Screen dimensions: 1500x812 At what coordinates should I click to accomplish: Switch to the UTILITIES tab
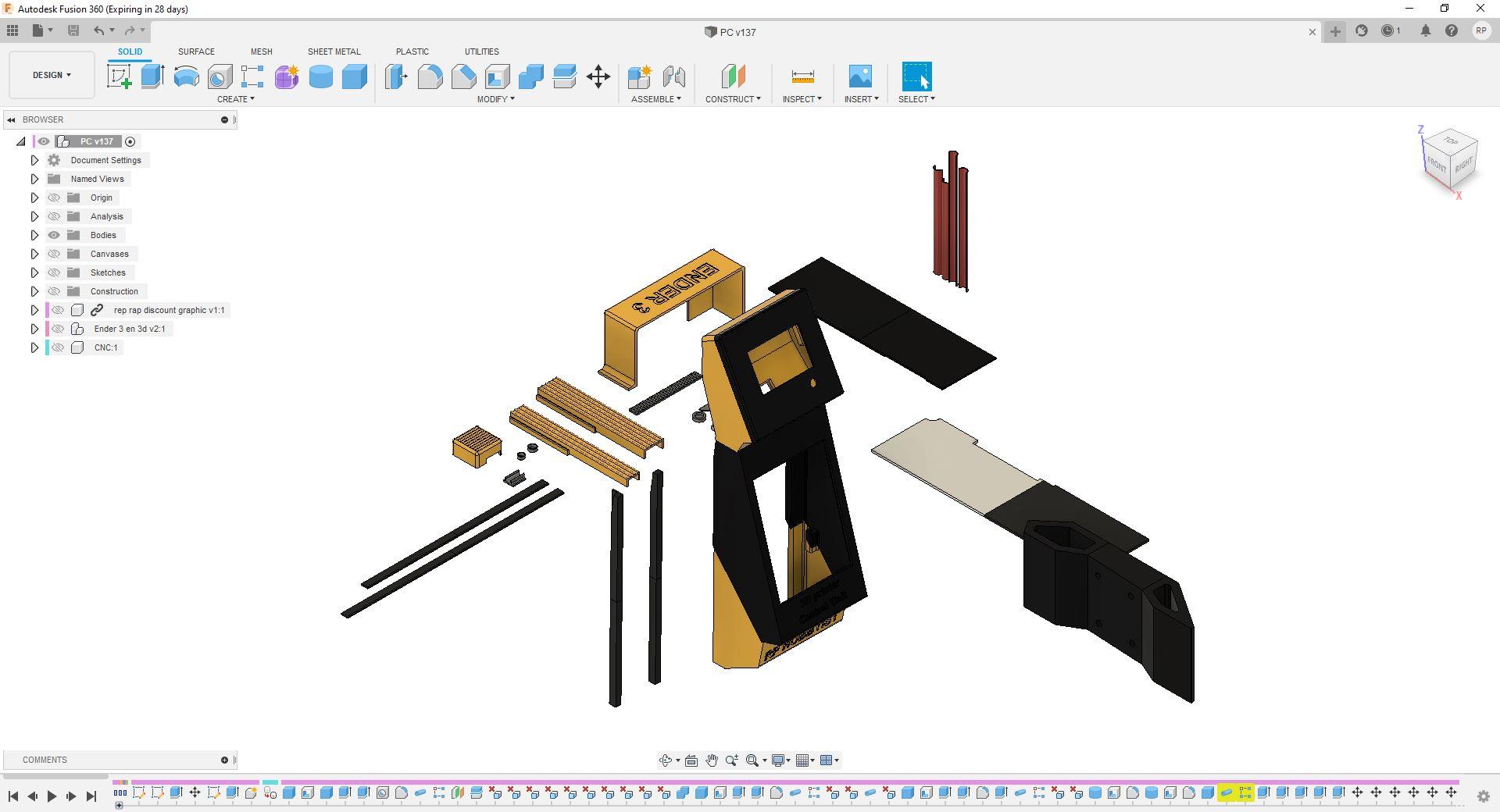(x=481, y=52)
